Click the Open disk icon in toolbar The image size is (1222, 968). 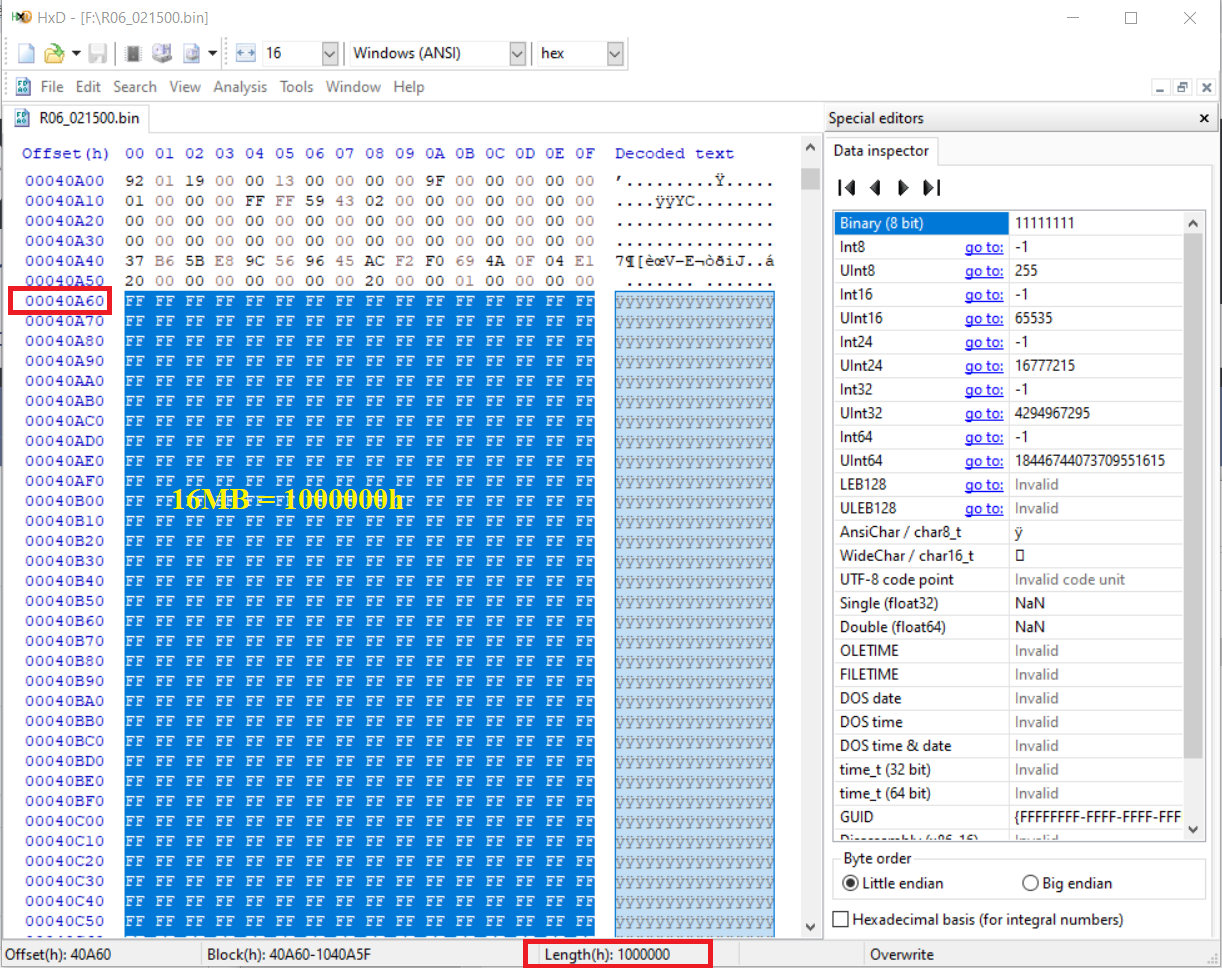161,53
